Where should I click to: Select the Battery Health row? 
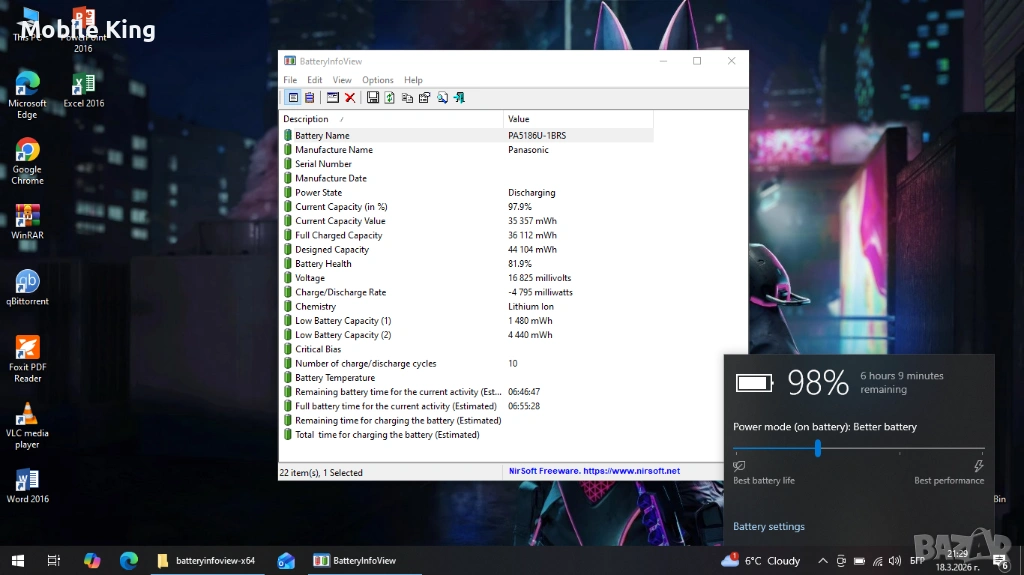[x=323, y=264]
